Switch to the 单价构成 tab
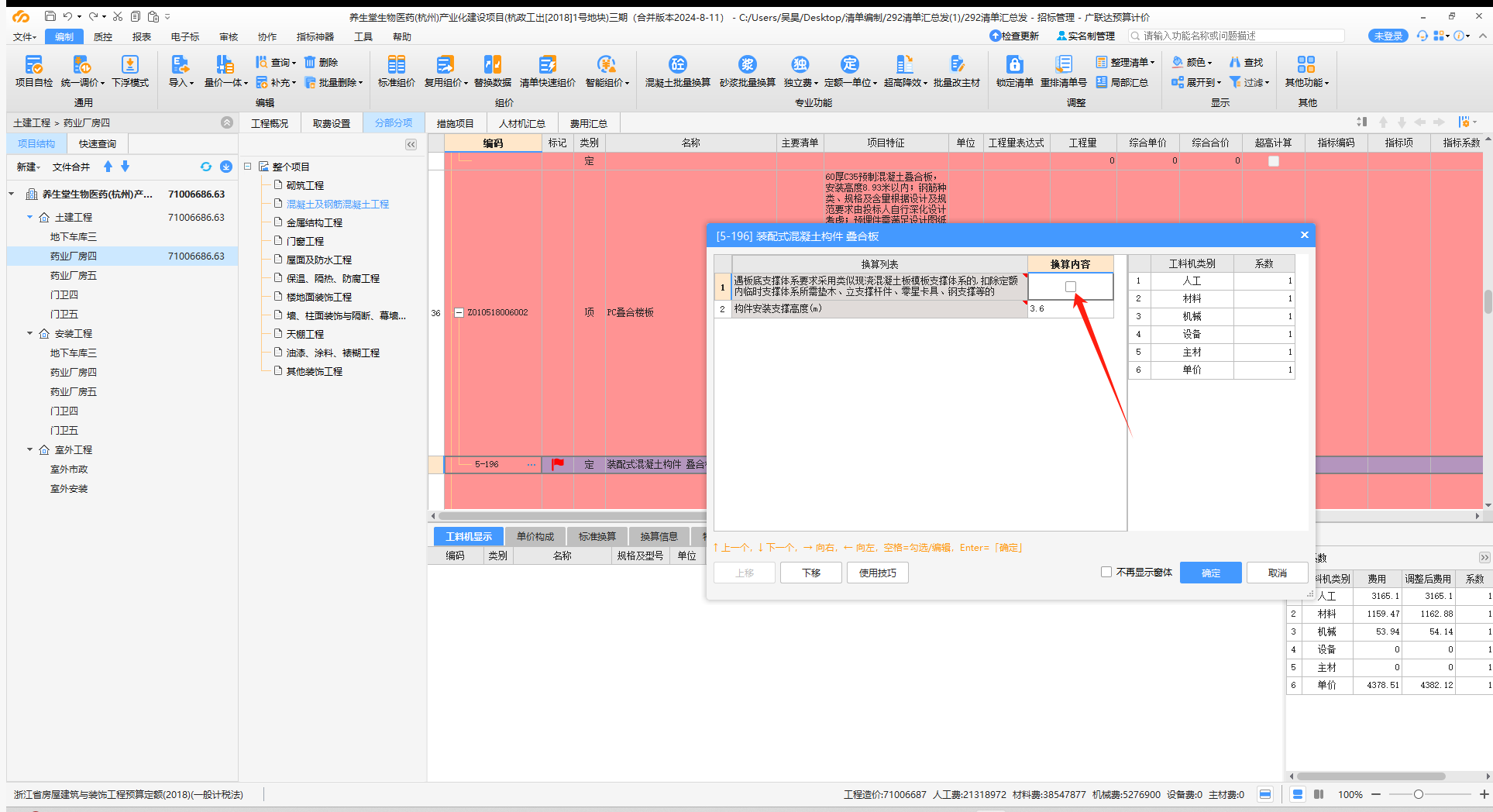This screenshot has width=1493, height=812. (x=535, y=536)
